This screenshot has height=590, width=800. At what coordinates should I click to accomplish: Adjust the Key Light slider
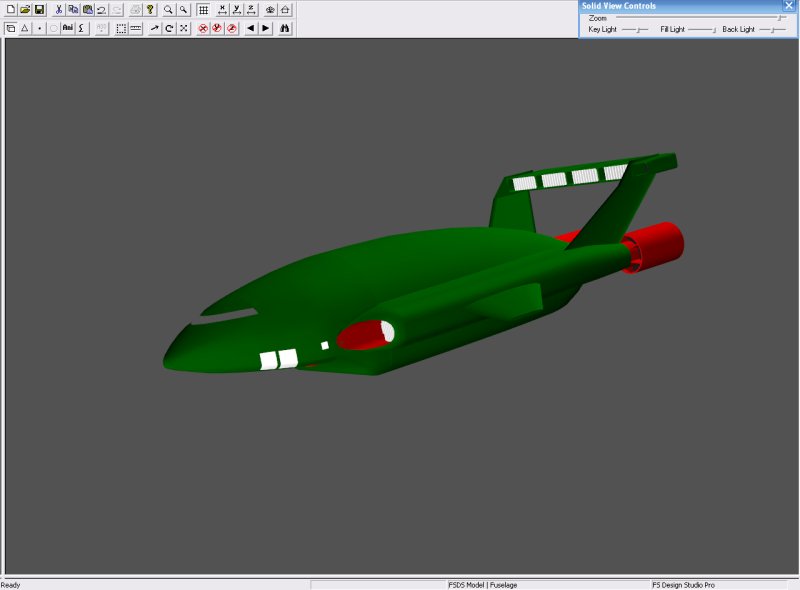pos(635,30)
